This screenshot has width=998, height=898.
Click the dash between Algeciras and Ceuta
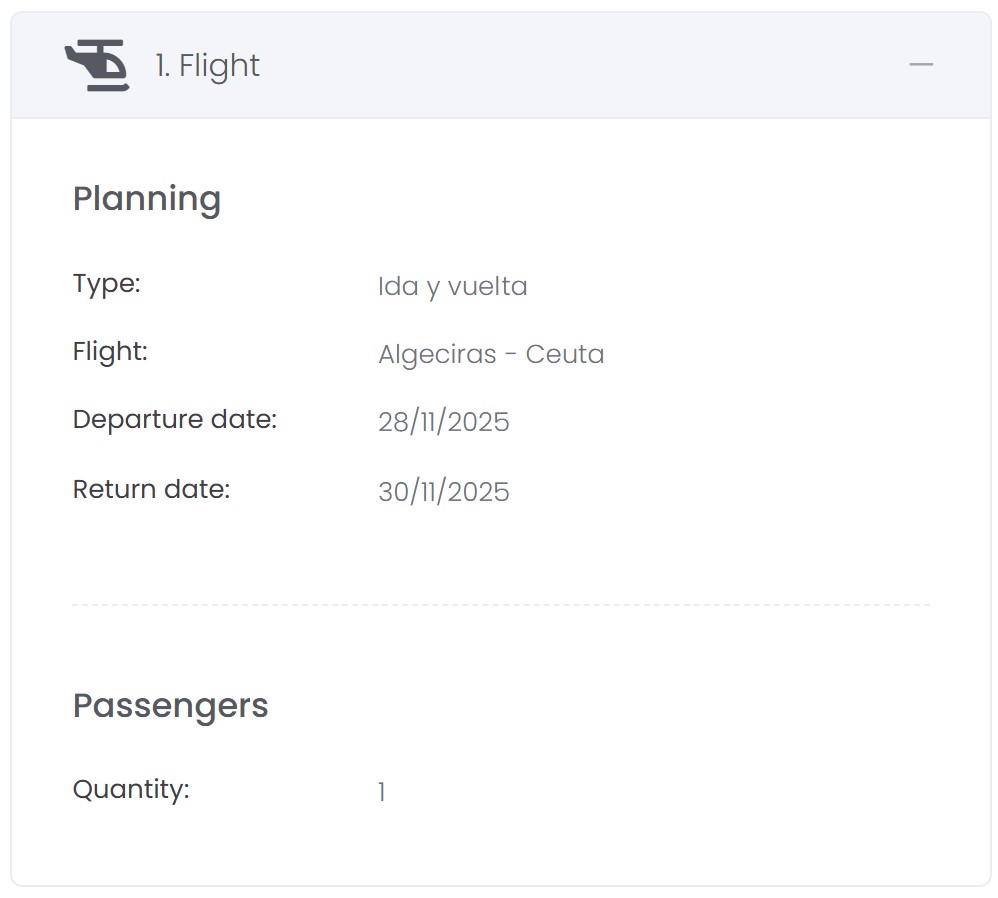click(x=509, y=355)
